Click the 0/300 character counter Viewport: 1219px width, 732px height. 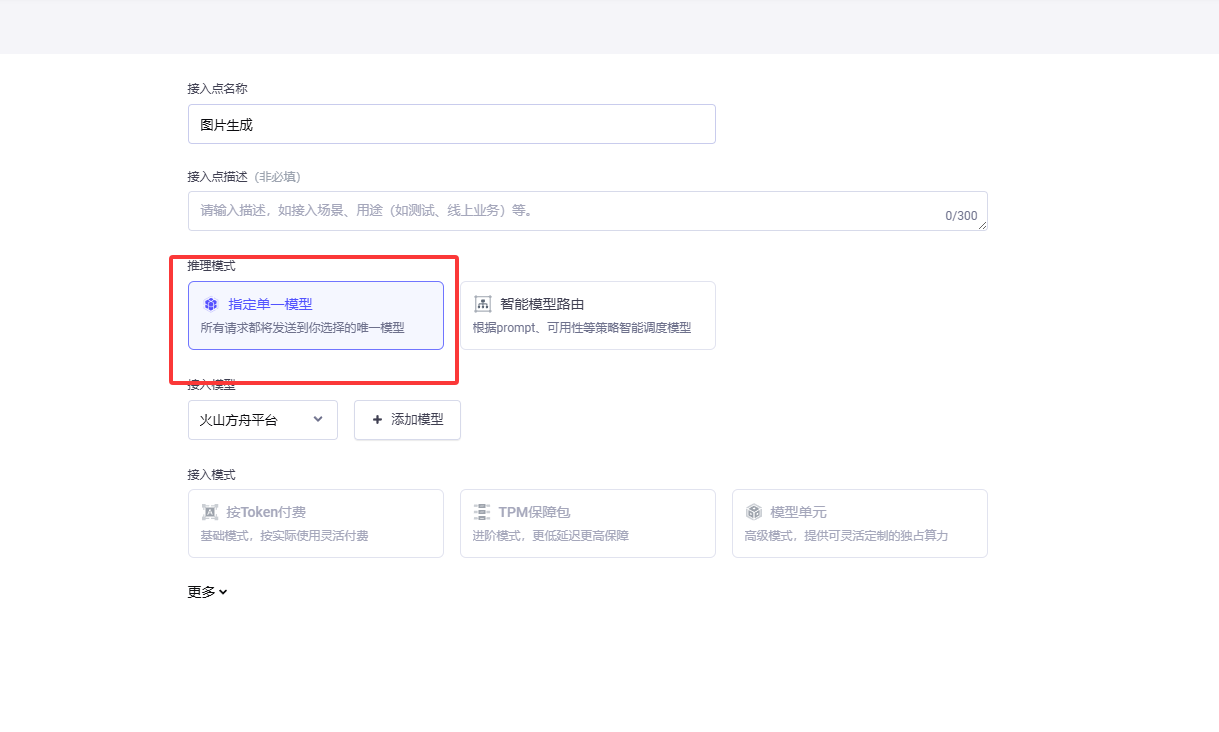click(x=960, y=216)
